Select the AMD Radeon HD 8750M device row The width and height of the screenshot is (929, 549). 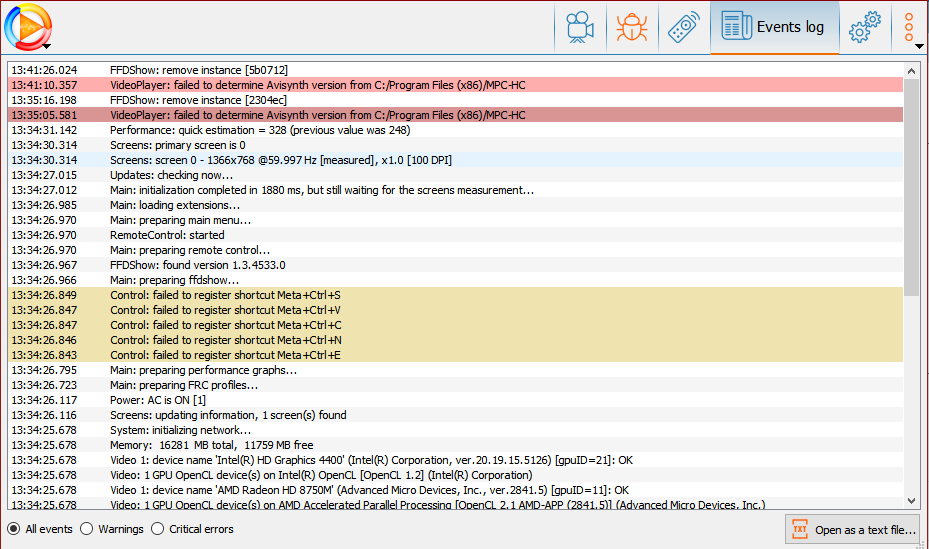click(456, 490)
